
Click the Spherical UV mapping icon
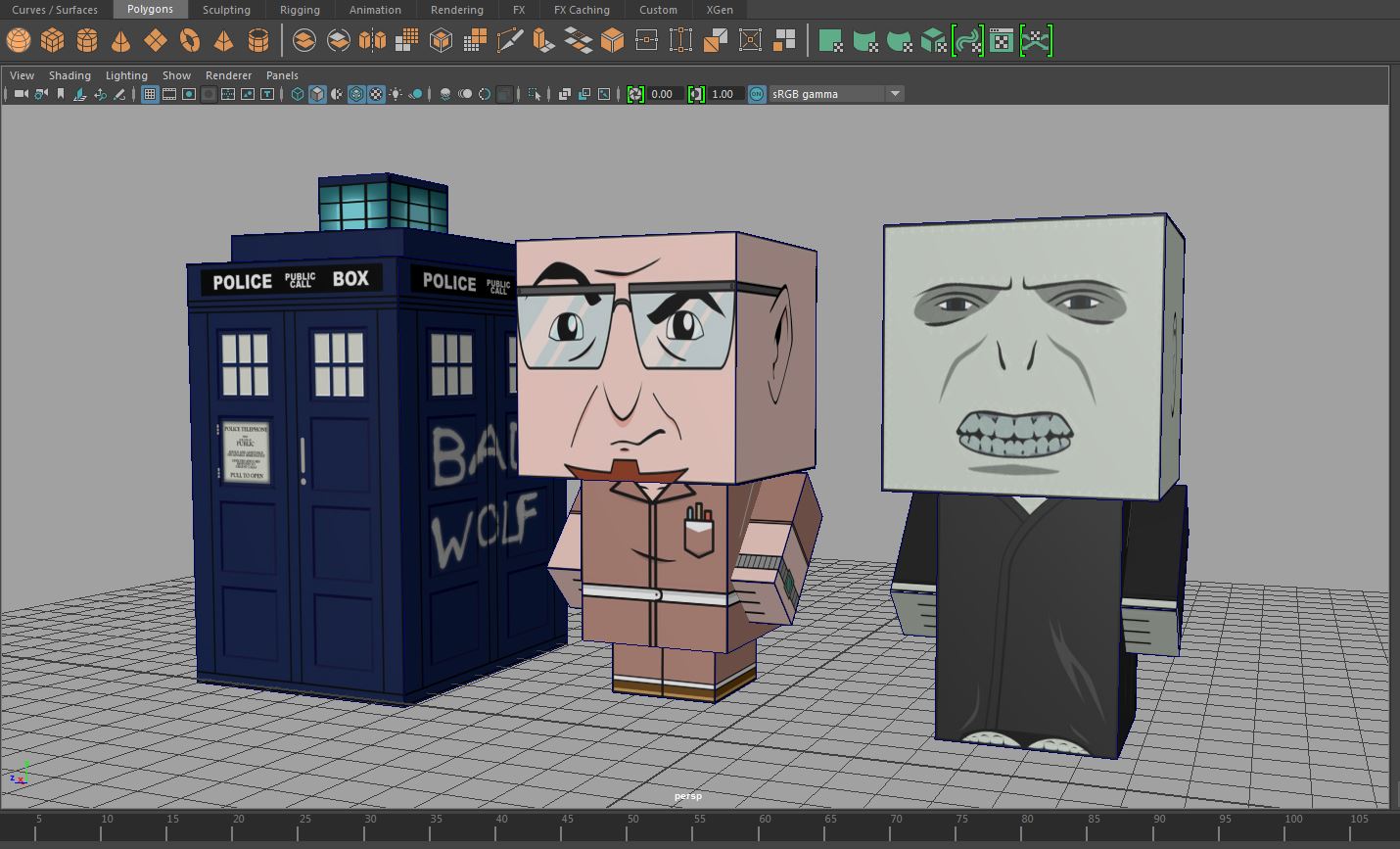point(900,40)
